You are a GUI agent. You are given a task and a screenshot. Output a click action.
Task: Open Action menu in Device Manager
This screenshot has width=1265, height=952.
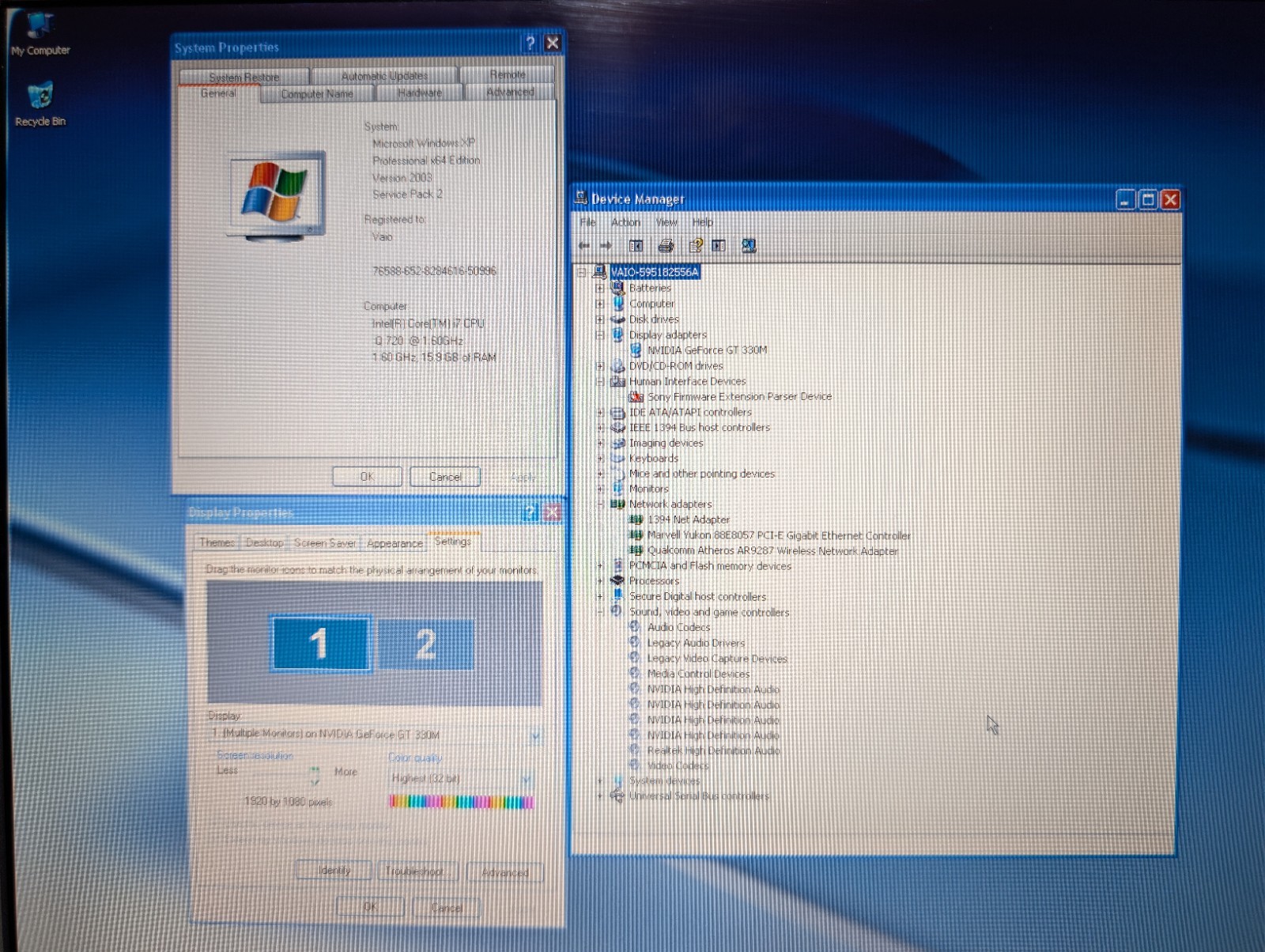pos(625,222)
